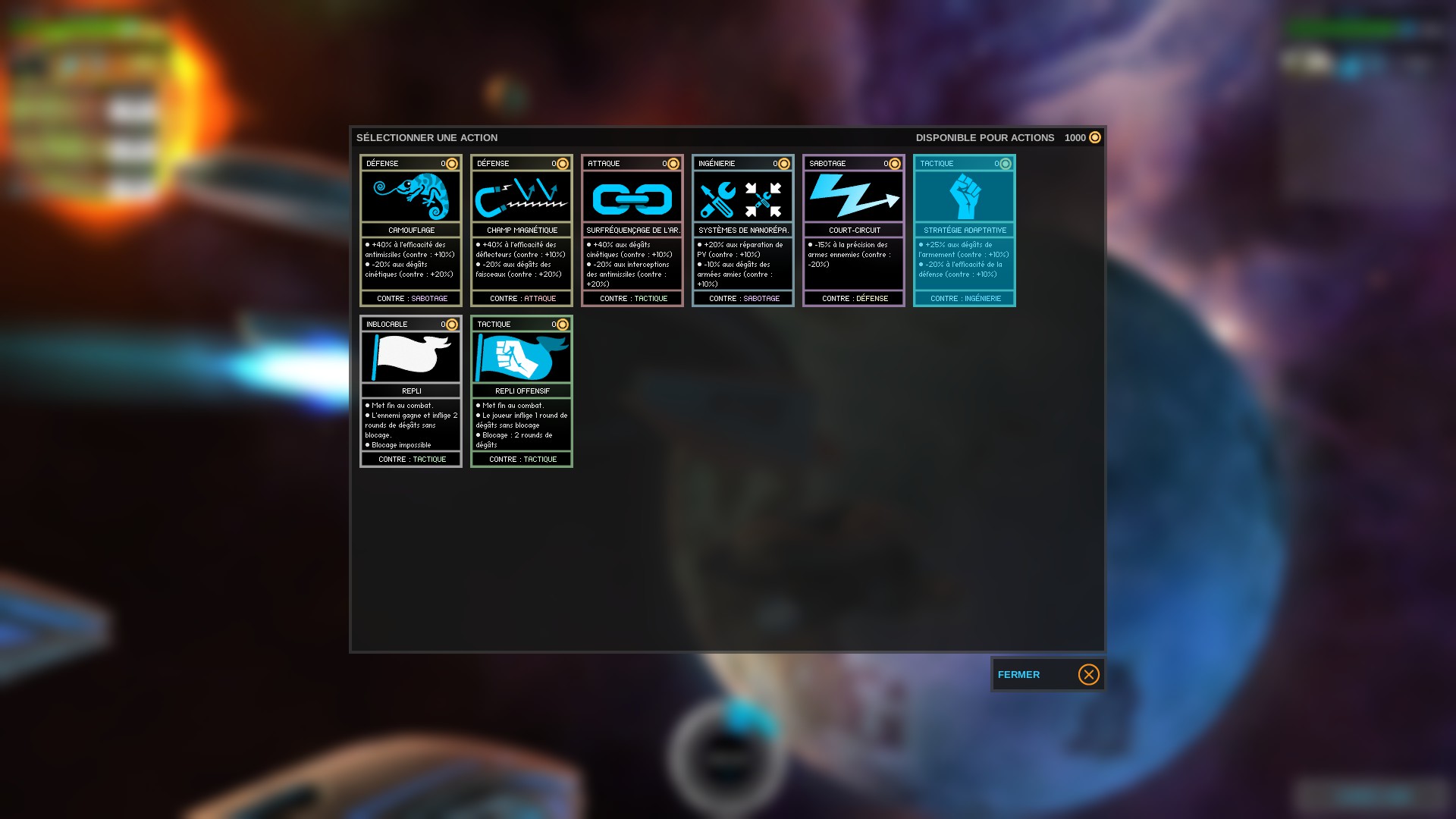Click the orange X close circle icon
This screenshot has width=1456, height=819.
click(1088, 674)
